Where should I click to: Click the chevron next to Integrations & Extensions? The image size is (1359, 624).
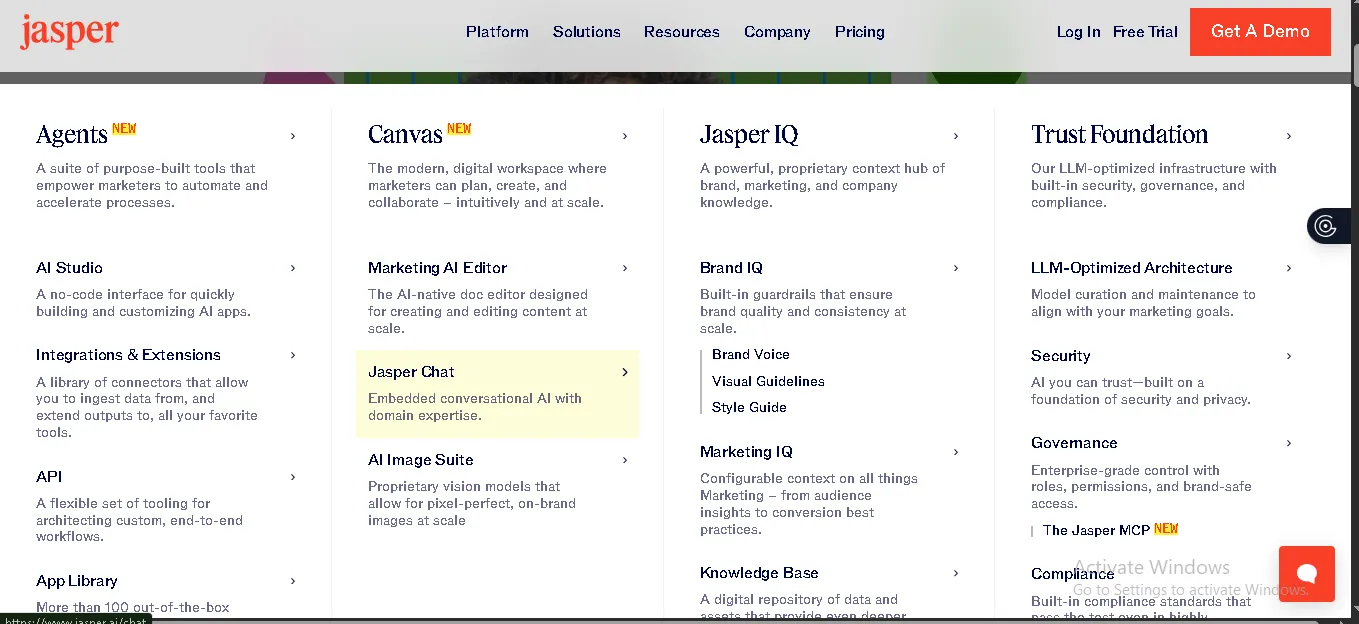[x=293, y=355]
